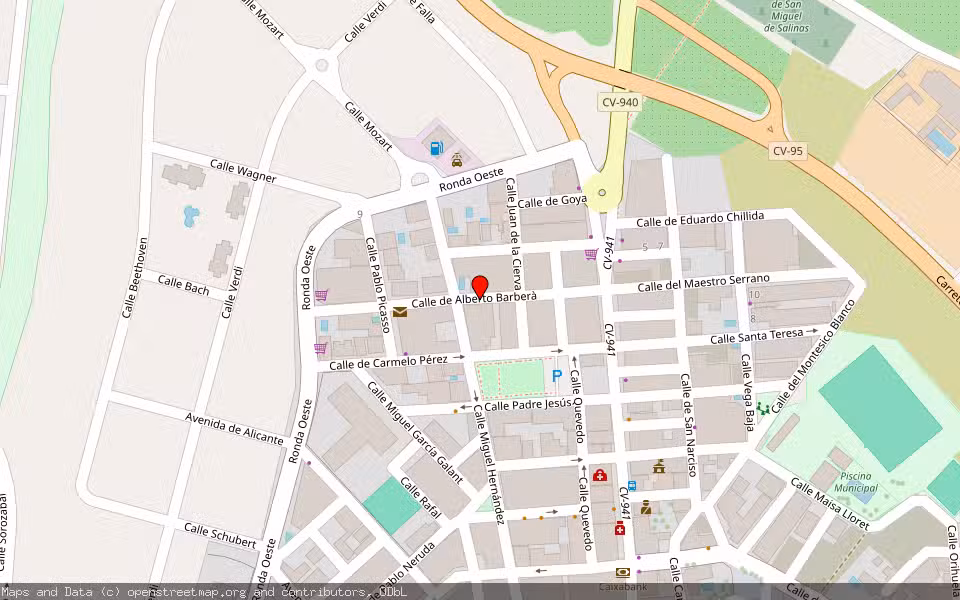Click the Calle Wagner street label

pyautogui.click(x=243, y=171)
